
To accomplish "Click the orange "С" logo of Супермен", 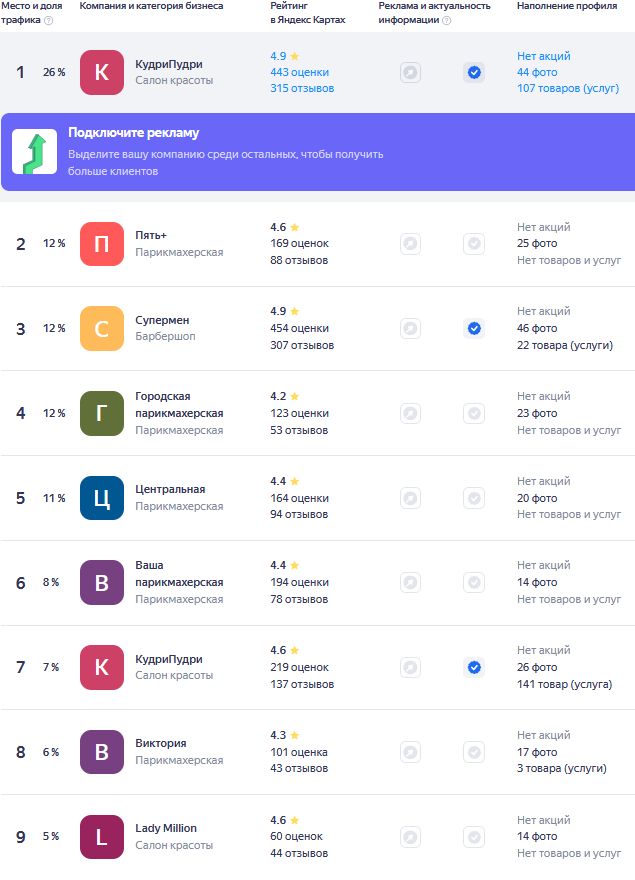I will (102, 328).
